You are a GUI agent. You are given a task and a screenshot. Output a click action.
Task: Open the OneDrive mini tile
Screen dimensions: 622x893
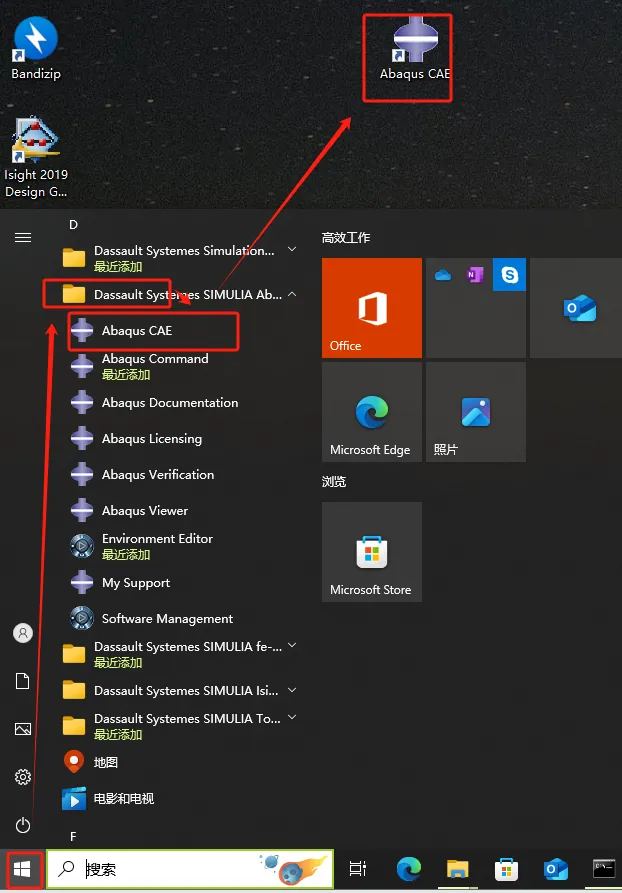click(x=443, y=275)
